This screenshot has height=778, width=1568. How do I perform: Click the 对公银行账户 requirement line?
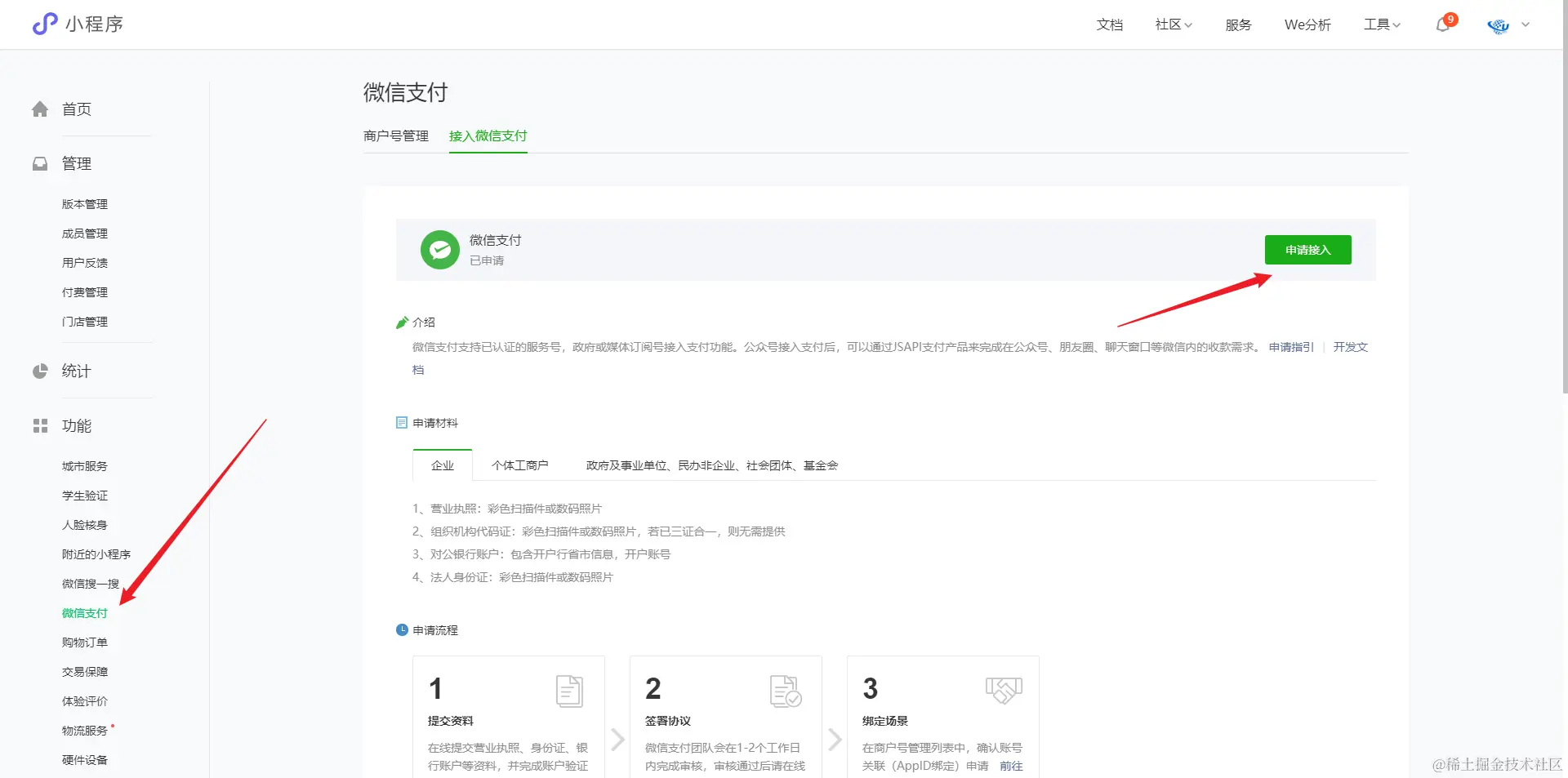(541, 554)
